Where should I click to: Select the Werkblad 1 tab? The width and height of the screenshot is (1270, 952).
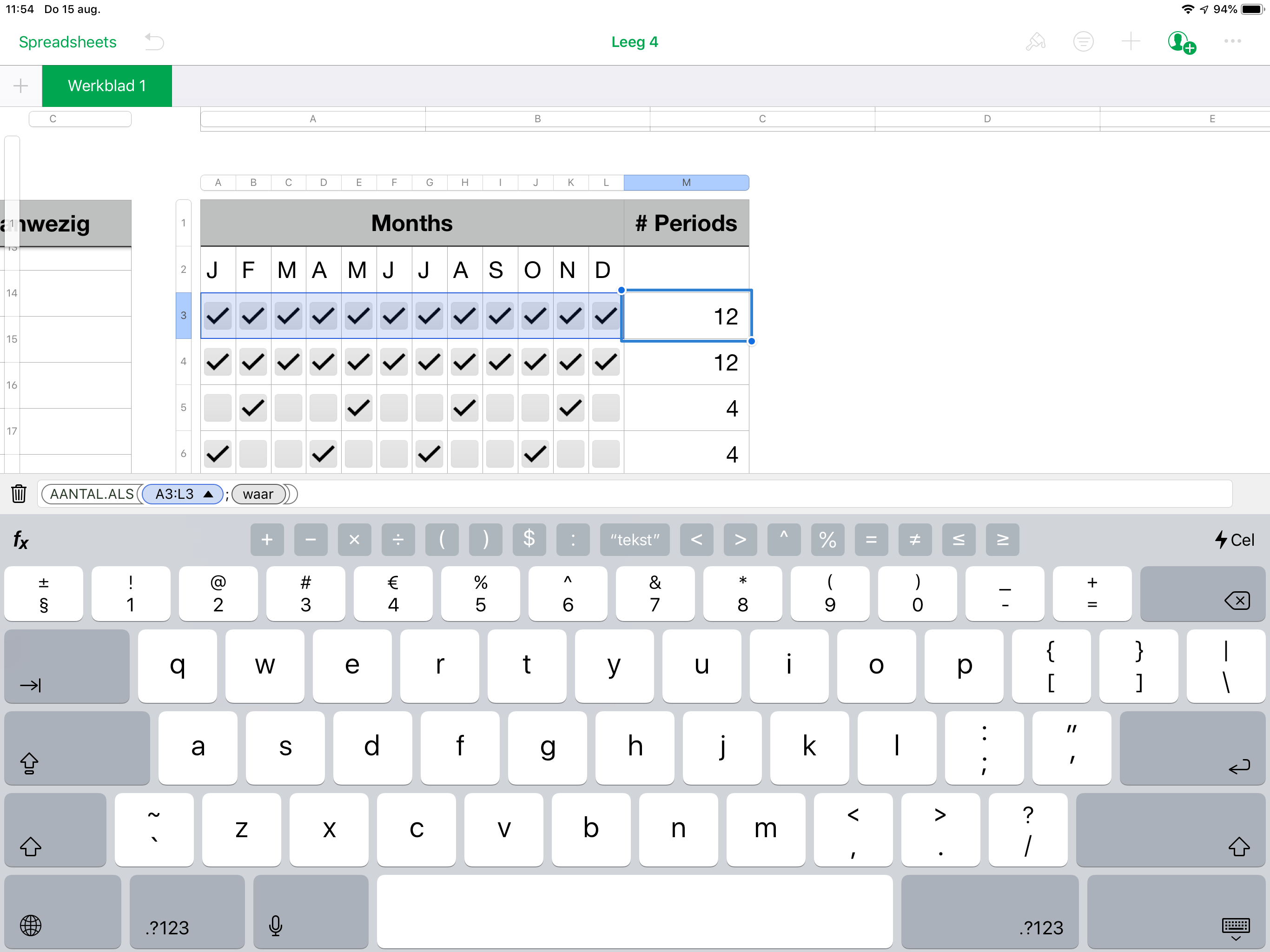[107, 86]
